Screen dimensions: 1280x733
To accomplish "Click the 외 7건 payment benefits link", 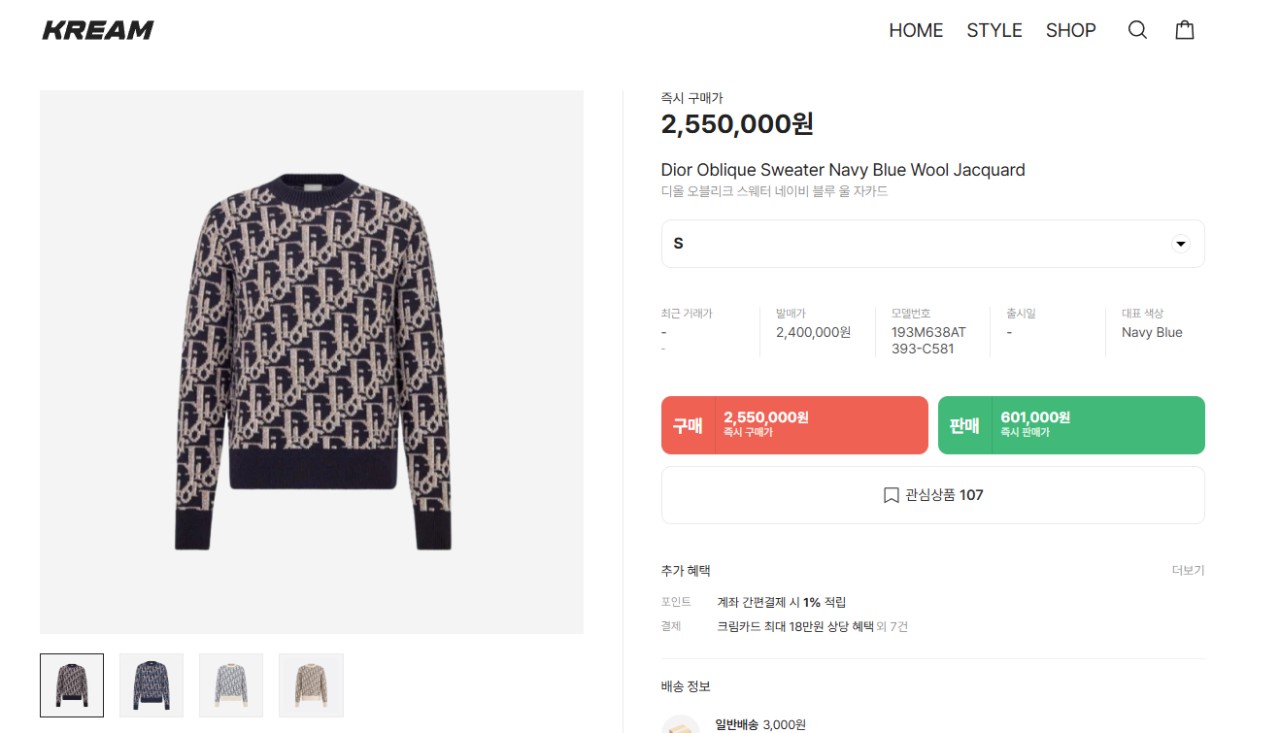I will click(893, 627).
